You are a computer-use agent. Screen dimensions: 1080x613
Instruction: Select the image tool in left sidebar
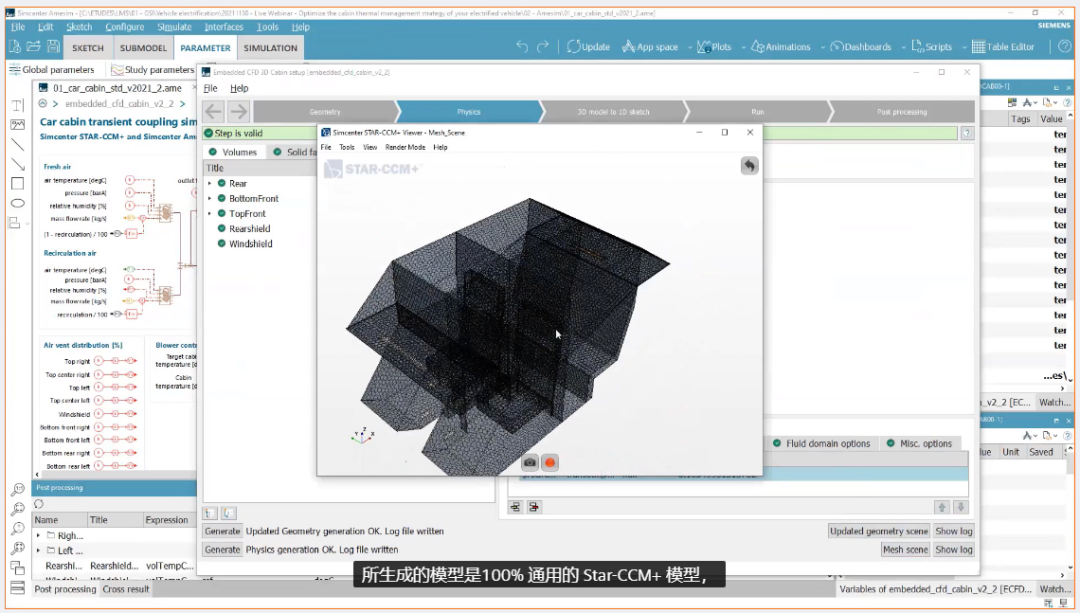click(17, 125)
